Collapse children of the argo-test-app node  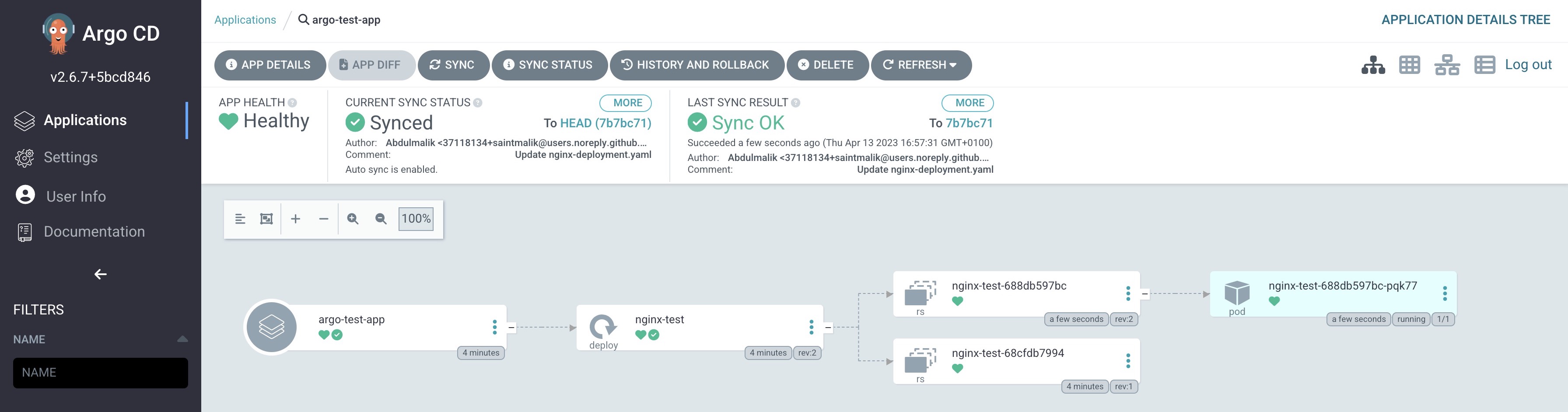point(511,328)
